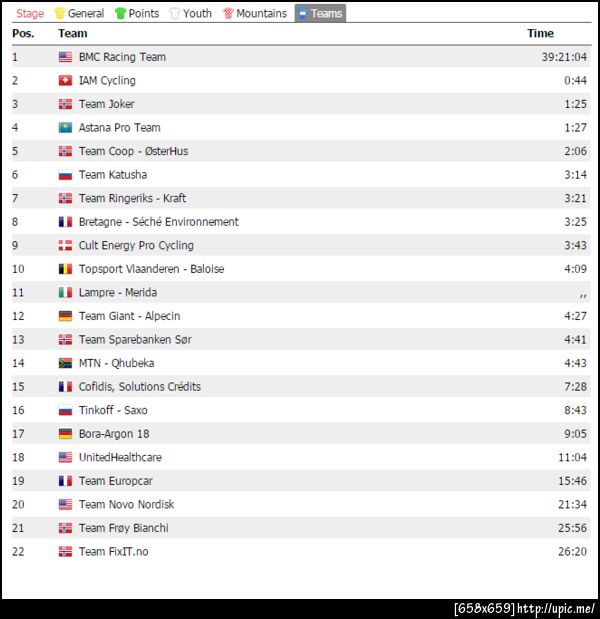Open the Team Novo Nordisk link
The image size is (600, 619).
tap(127, 505)
